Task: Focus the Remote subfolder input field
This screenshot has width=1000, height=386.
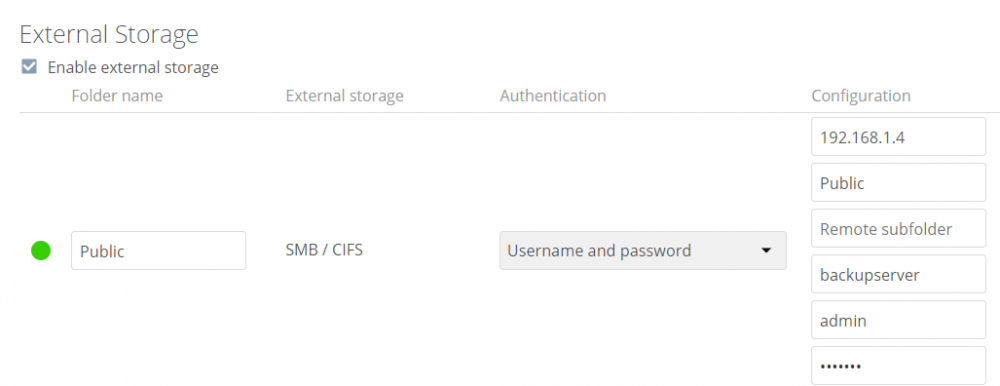Action: pos(899,228)
